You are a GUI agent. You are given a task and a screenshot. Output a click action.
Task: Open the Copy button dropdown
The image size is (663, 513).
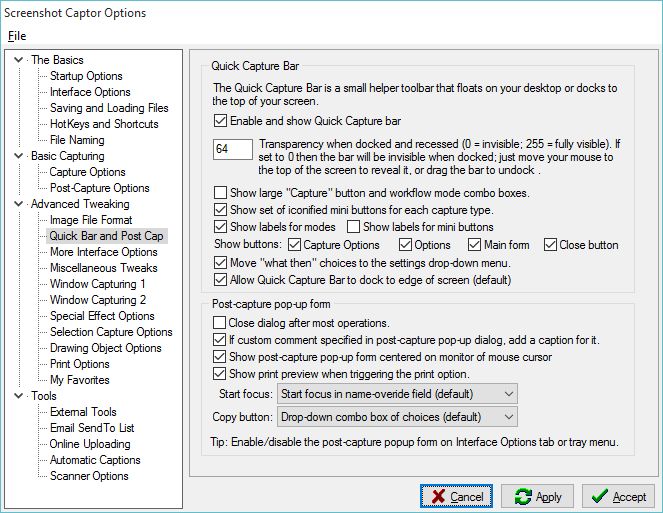pos(397,417)
